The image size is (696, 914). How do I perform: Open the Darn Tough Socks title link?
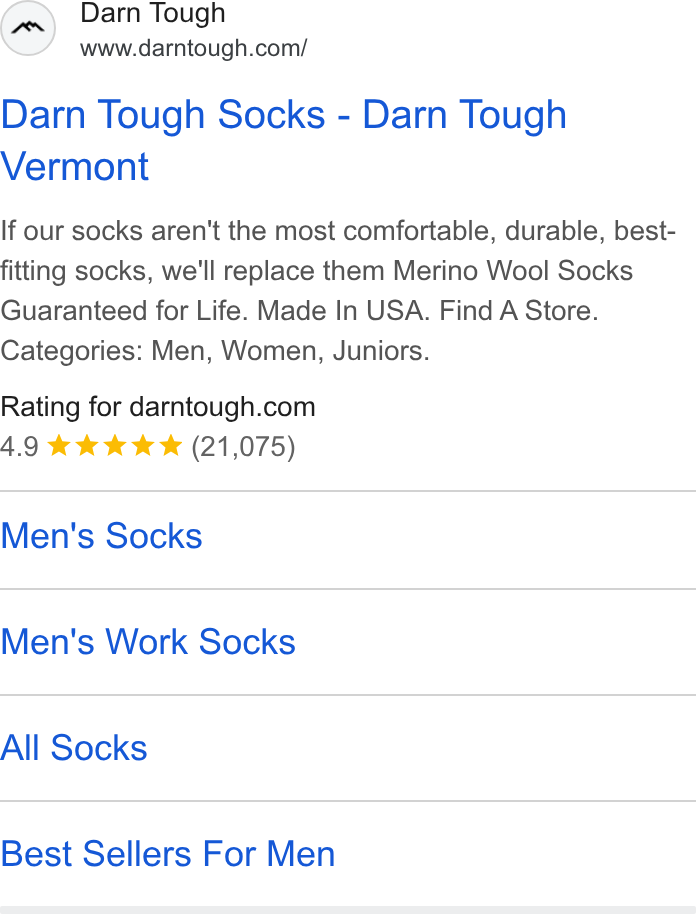pos(283,140)
